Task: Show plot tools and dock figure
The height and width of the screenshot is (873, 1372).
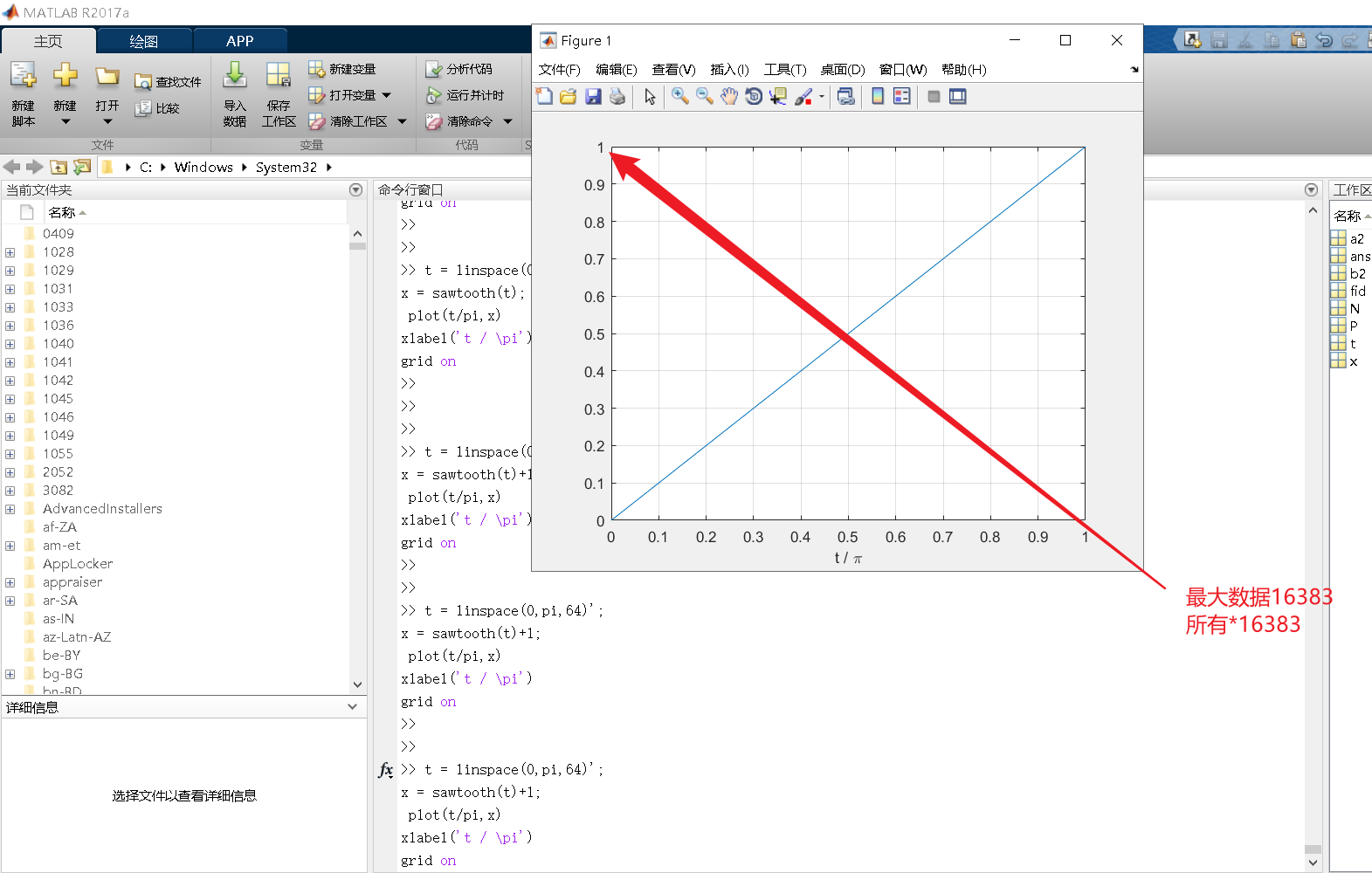Action: click(x=958, y=97)
